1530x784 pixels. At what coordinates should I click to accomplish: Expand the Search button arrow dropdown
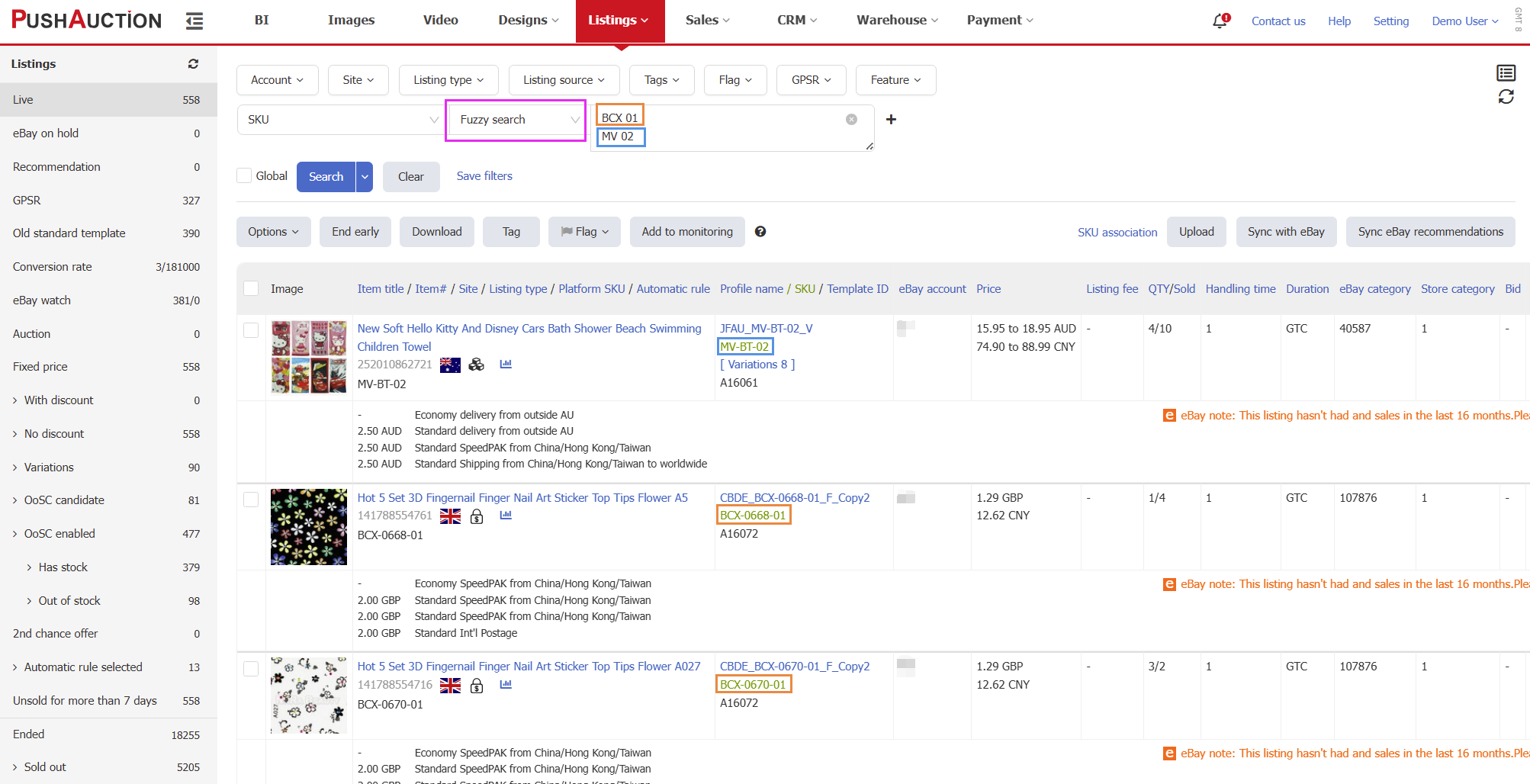(x=365, y=177)
